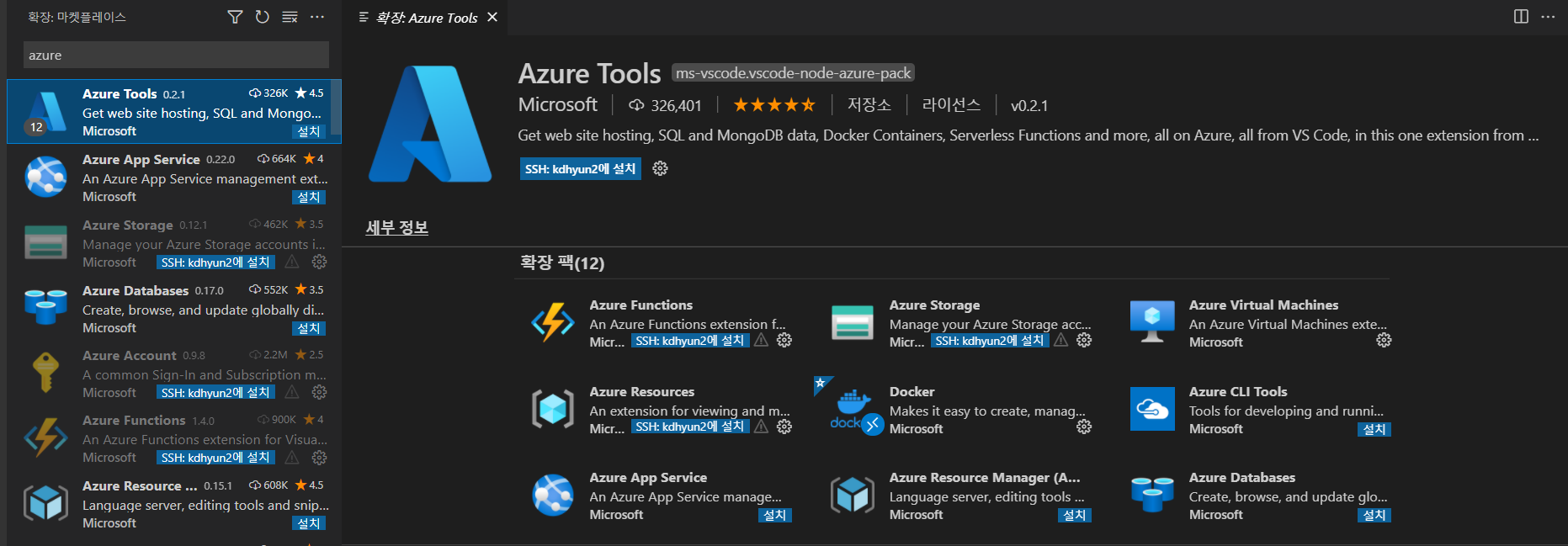Install Azure Resource Manager in the pack
The width and height of the screenshot is (1568, 546).
(x=1075, y=515)
